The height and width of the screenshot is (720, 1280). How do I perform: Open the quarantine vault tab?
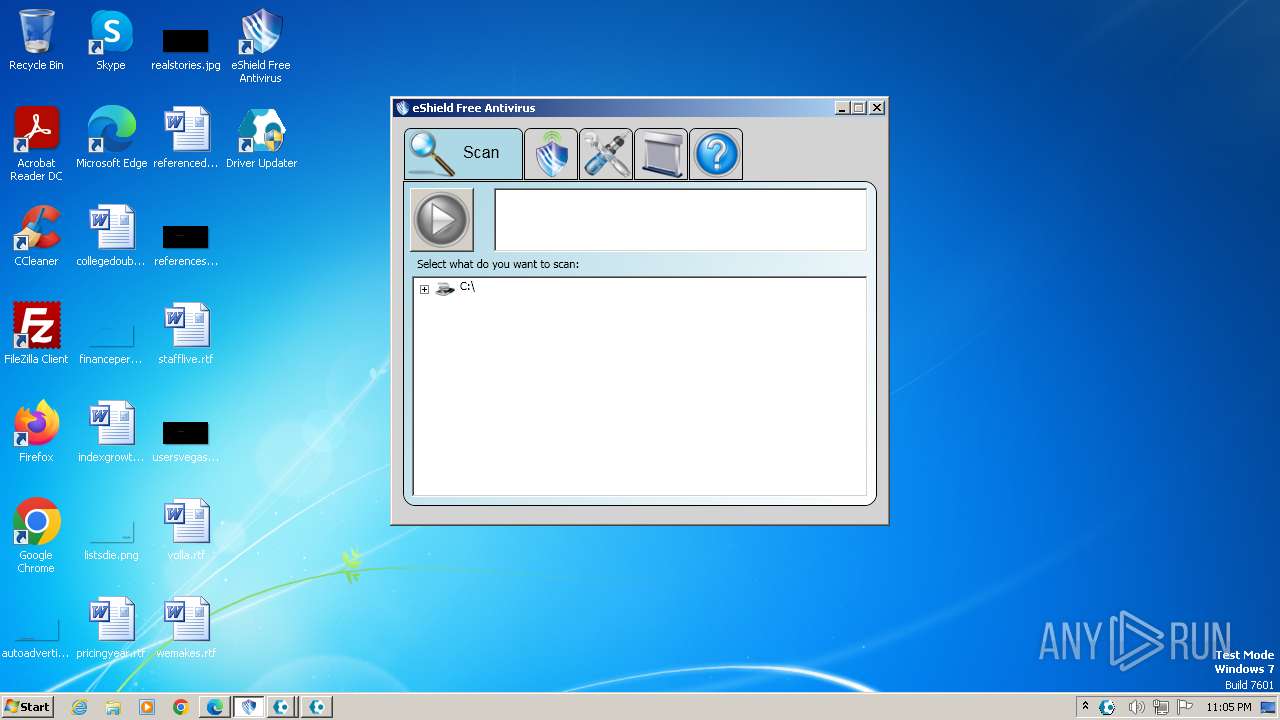click(x=661, y=154)
